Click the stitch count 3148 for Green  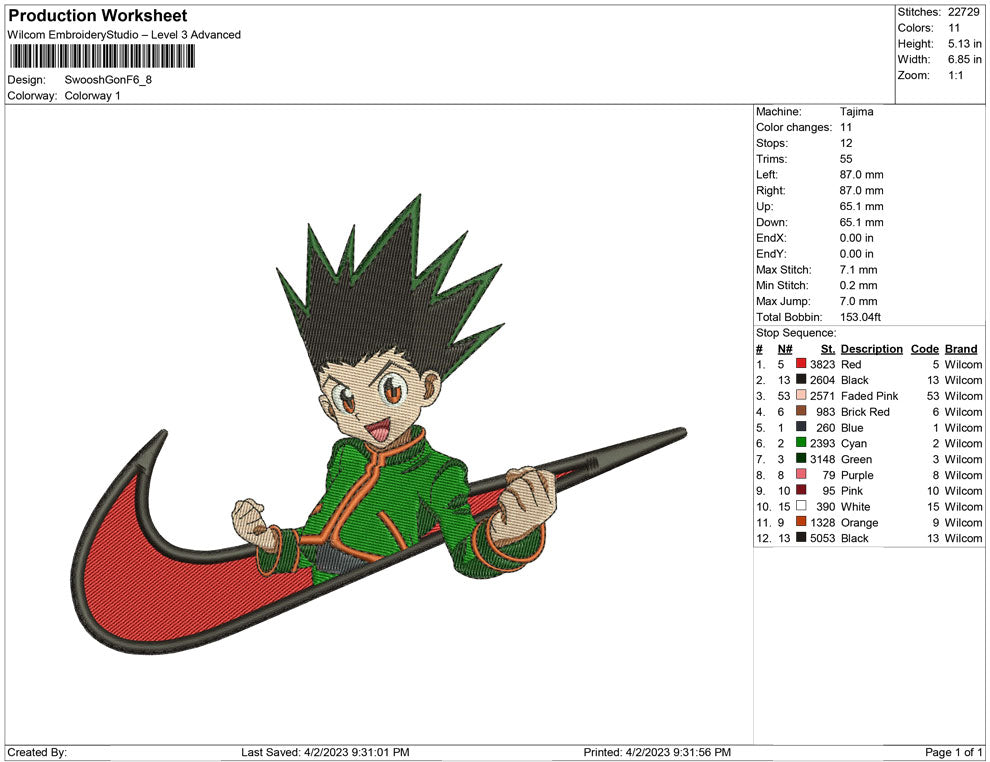[x=823, y=459]
